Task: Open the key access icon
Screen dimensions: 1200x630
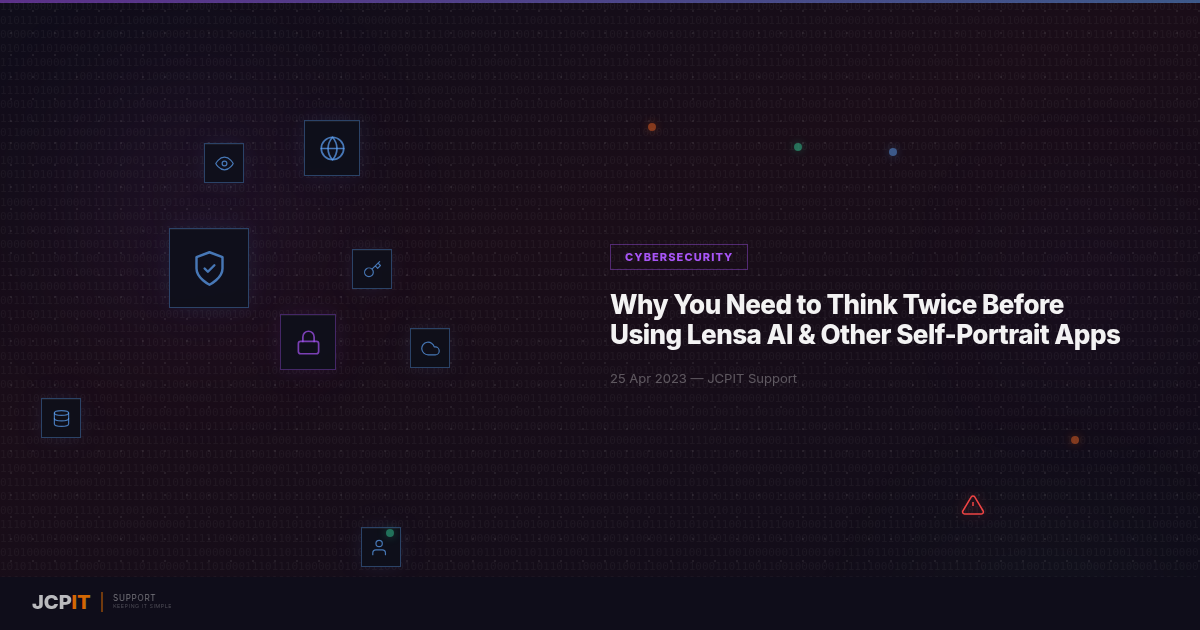Action: click(372, 268)
